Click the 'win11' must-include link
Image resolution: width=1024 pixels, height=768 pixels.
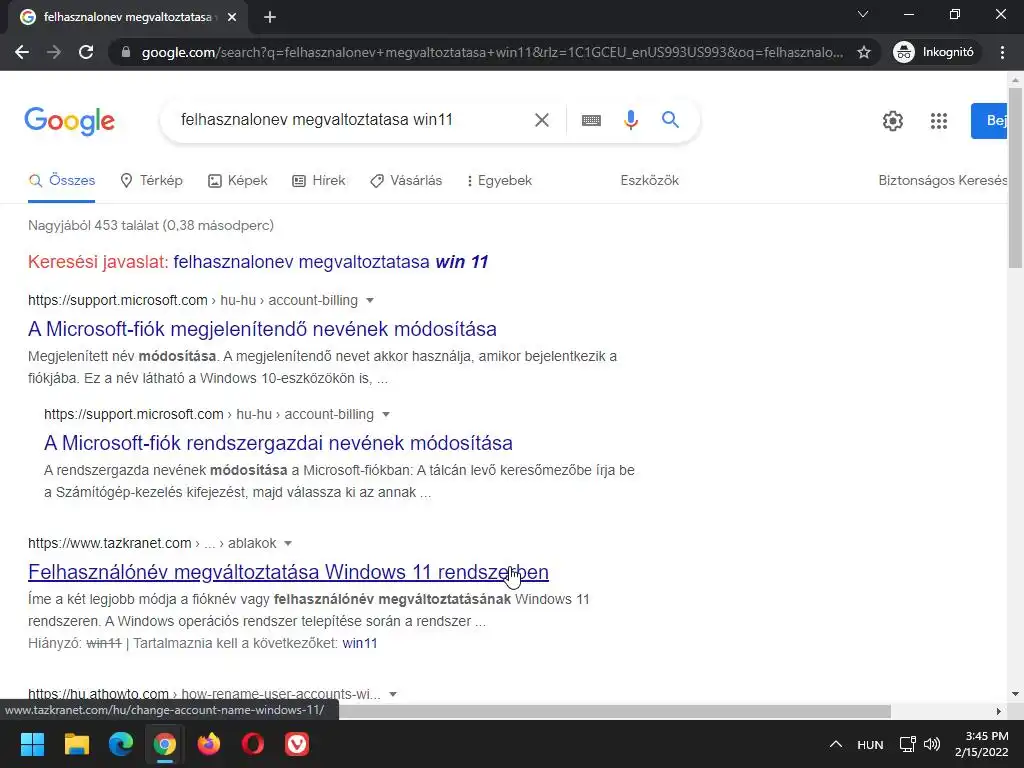(x=360, y=643)
